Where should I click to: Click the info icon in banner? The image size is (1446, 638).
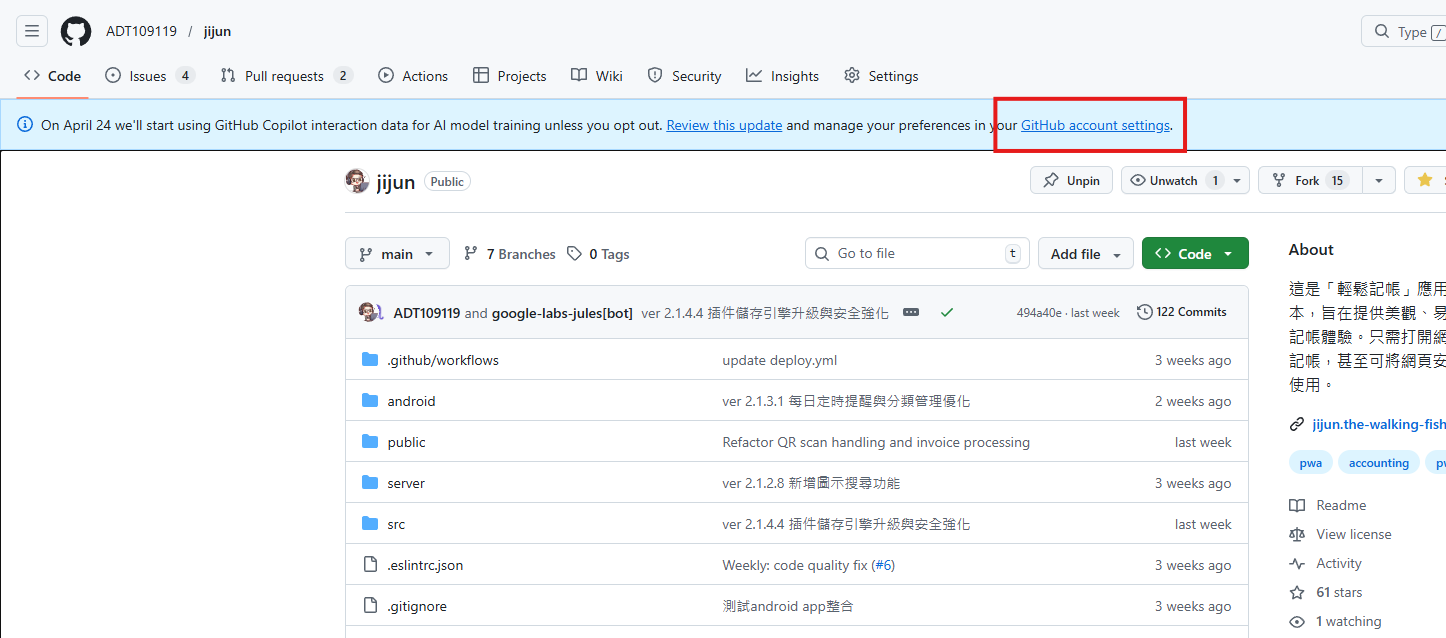25,125
